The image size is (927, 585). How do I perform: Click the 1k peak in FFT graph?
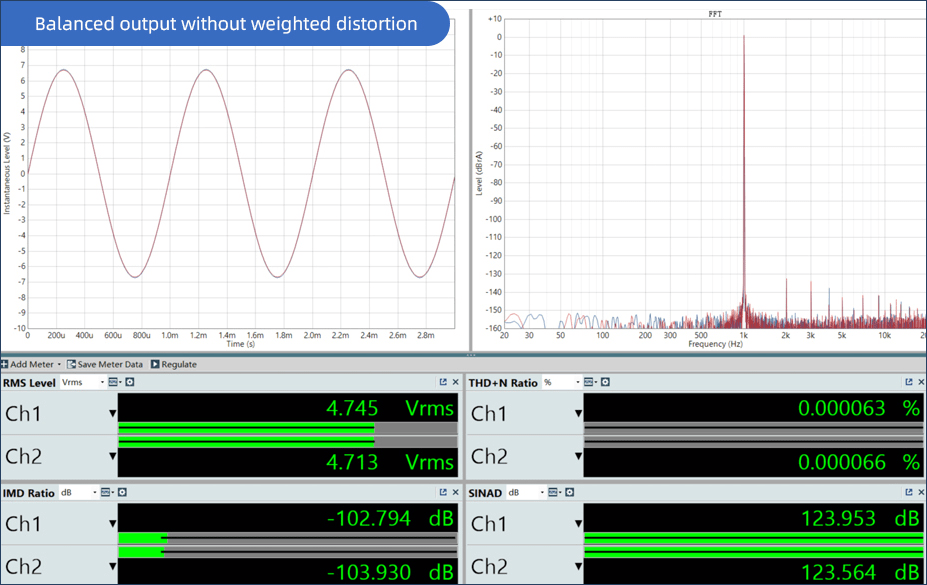pyautogui.click(x=743, y=40)
